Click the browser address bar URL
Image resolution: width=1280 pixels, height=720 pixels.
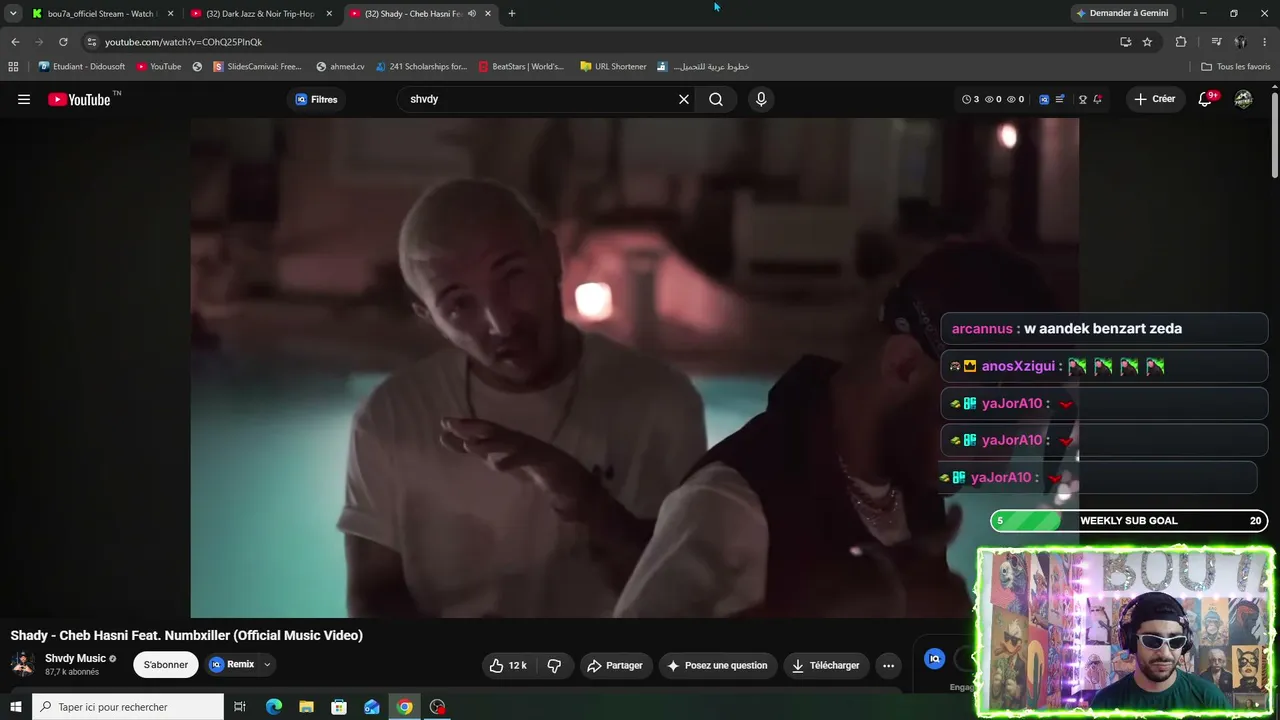click(183, 42)
